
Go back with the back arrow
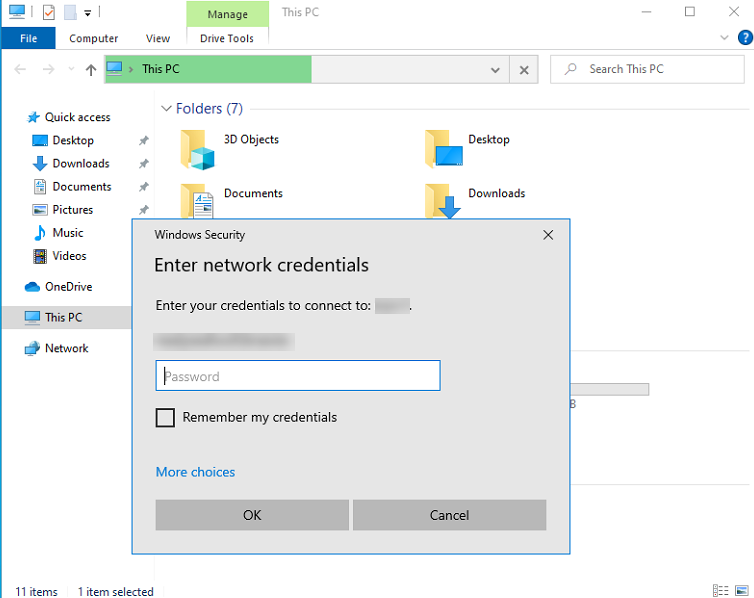click(x=20, y=70)
